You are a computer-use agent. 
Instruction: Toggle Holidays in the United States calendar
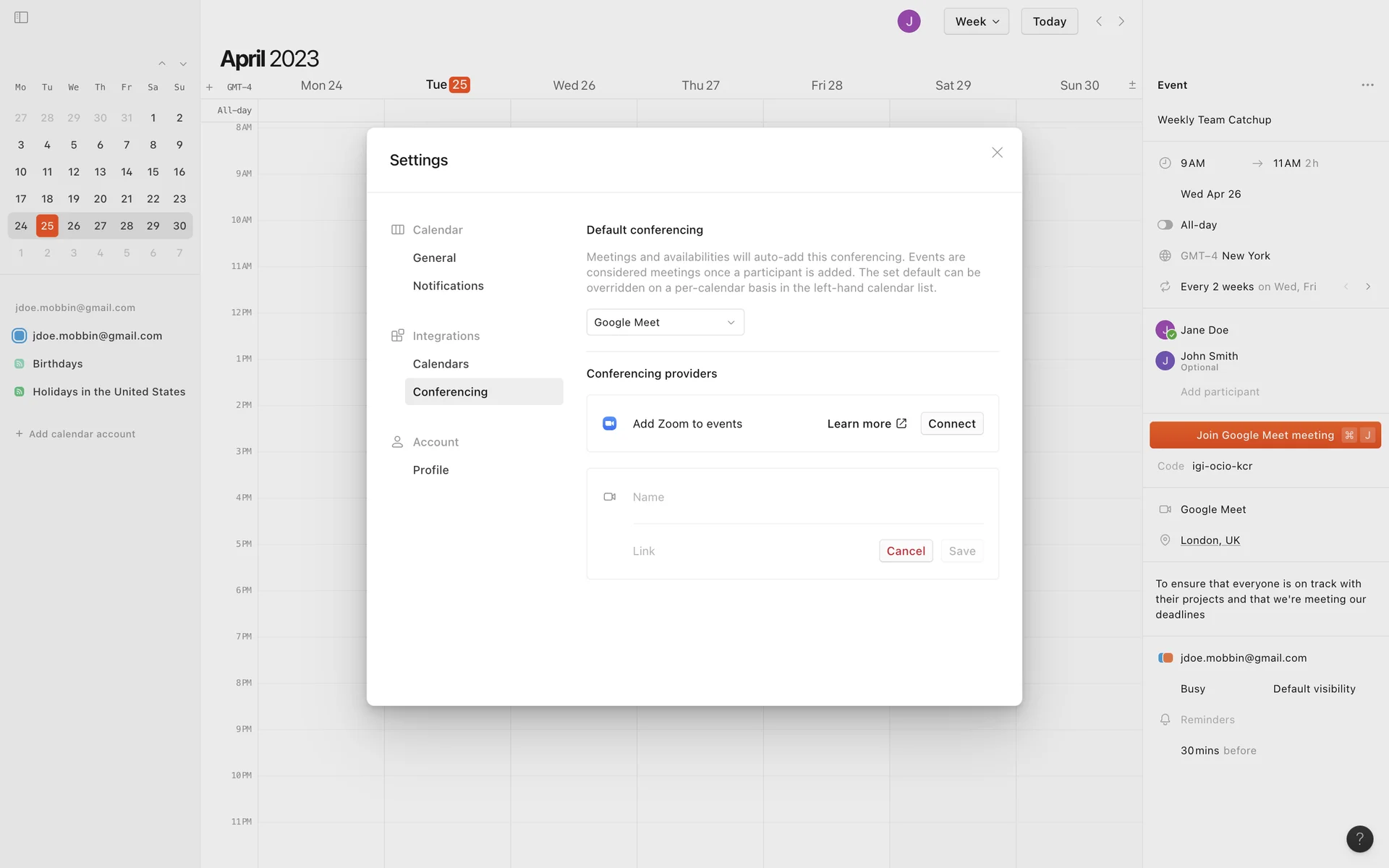pos(20,391)
